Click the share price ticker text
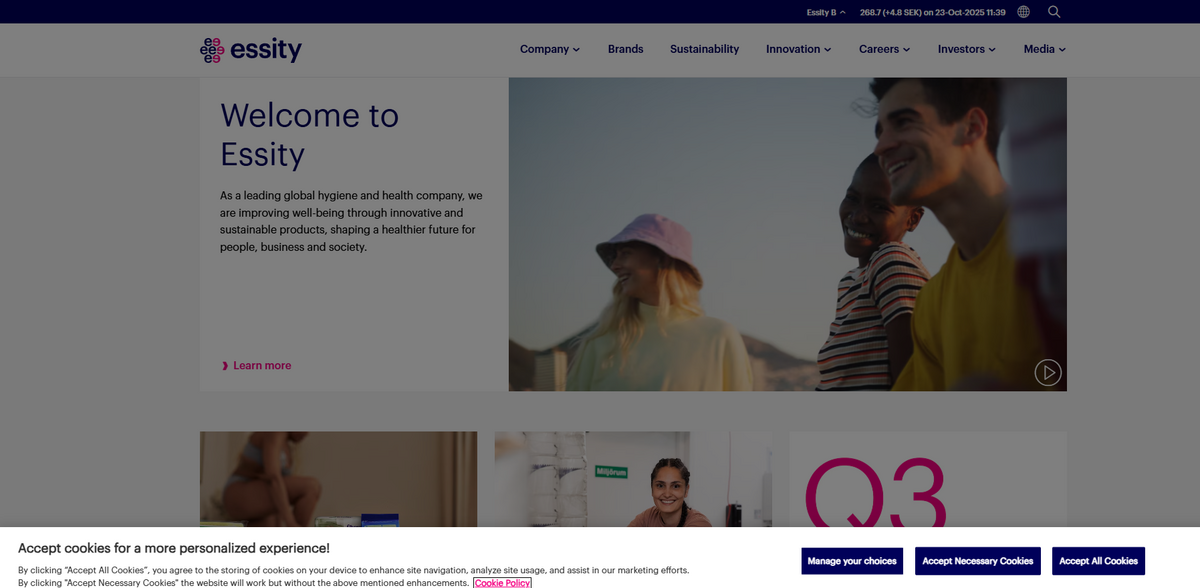The width and height of the screenshot is (1200, 588). point(932,12)
